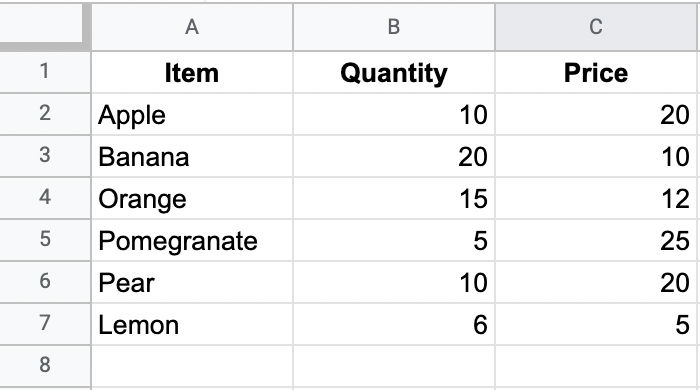Click the Item header cell
The height and width of the screenshot is (390, 700).
click(192, 72)
